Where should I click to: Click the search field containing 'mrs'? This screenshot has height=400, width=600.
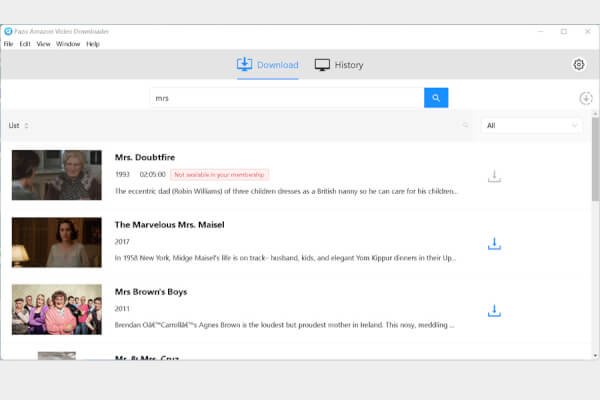(x=287, y=98)
